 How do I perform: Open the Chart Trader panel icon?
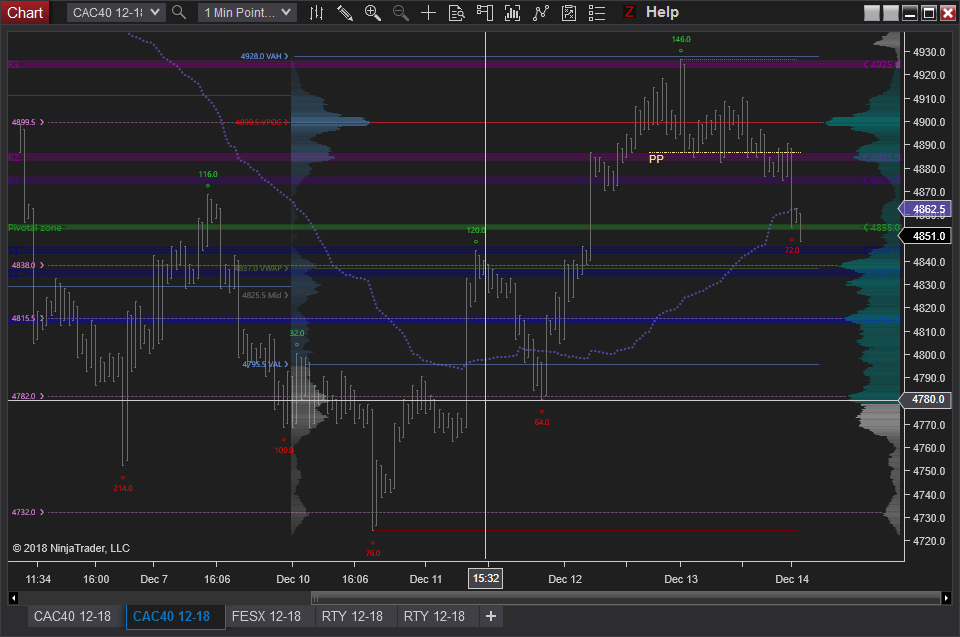[x=485, y=12]
